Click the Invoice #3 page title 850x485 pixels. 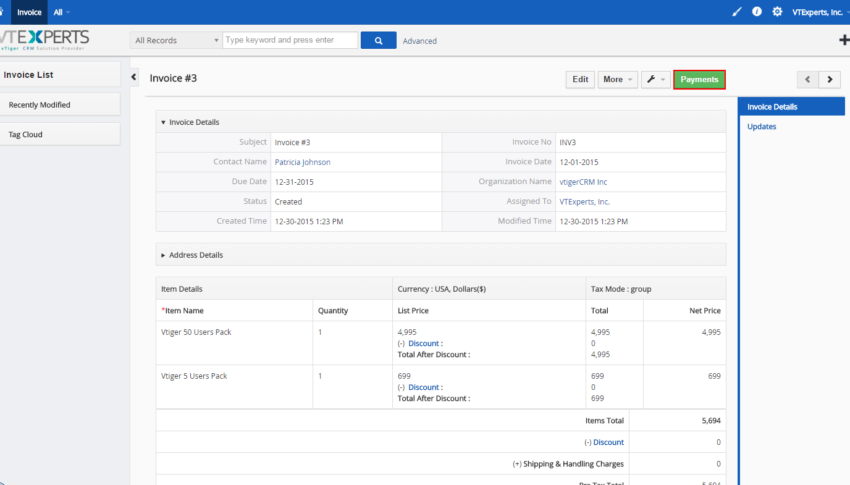coord(173,78)
